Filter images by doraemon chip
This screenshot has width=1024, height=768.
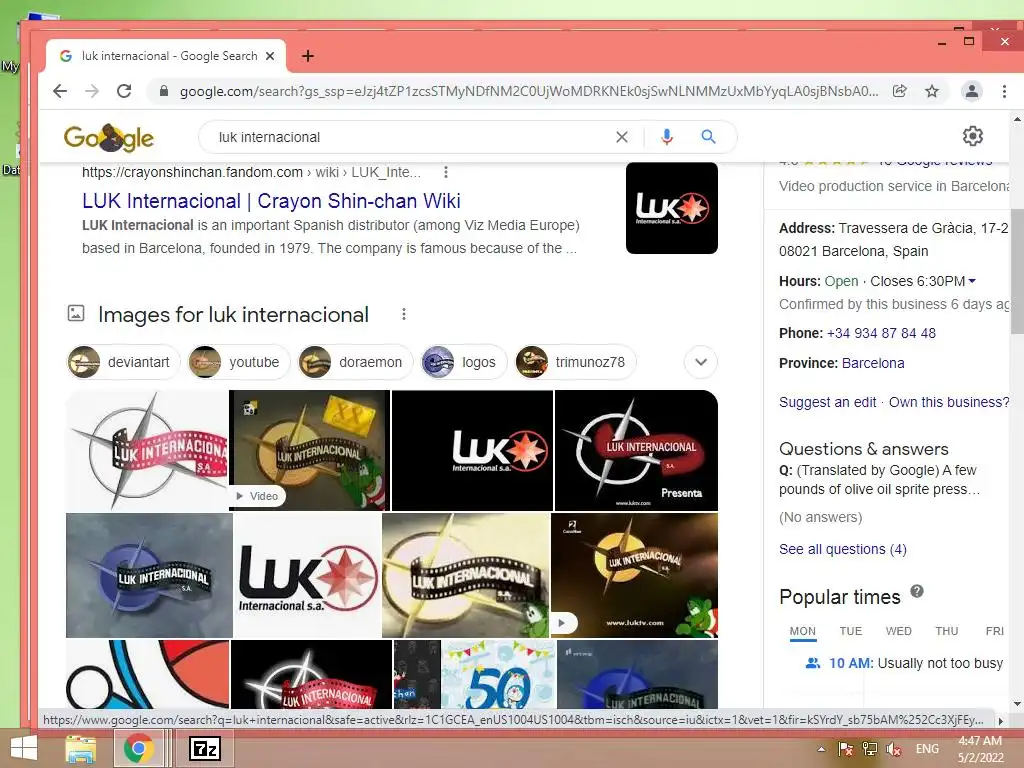tap(355, 362)
